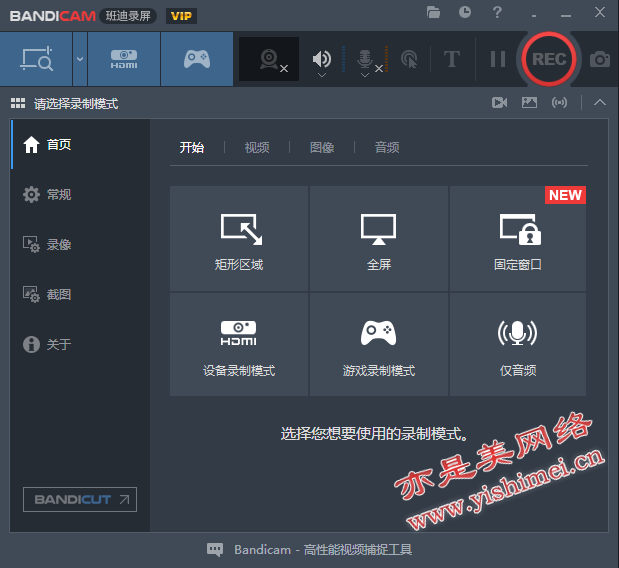Image resolution: width=619 pixels, height=568 pixels.
Task: Expand the speaker settings chevron
Action: coord(322,75)
